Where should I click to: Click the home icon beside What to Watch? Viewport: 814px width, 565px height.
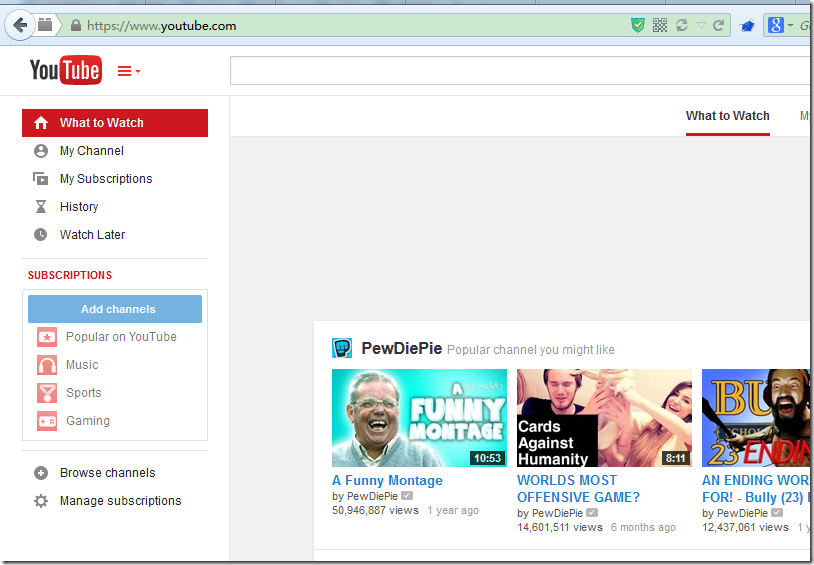point(41,123)
